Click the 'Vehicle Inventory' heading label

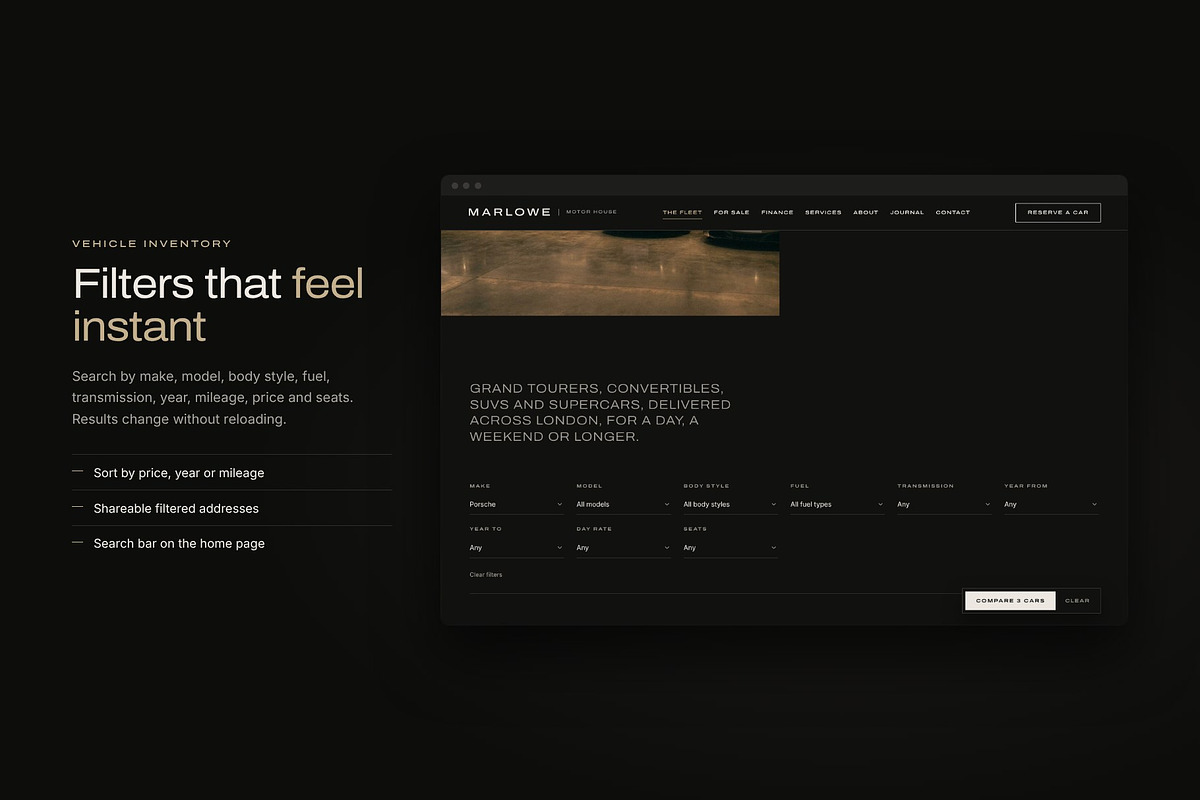coord(152,243)
